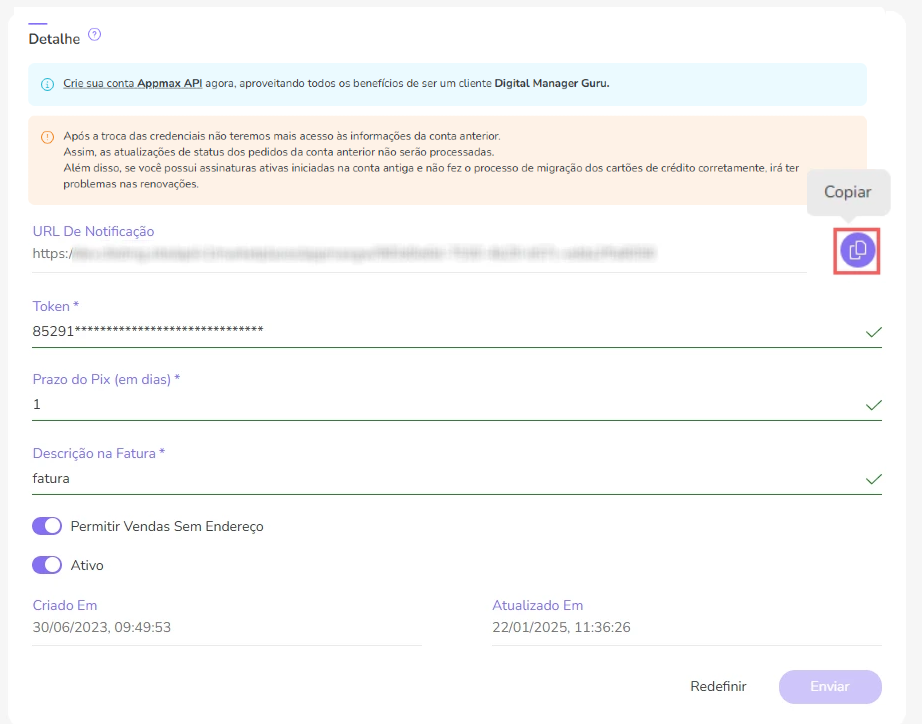Click the copy icon for the notification URL
This screenshot has width=922, height=724.
click(856, 250)
